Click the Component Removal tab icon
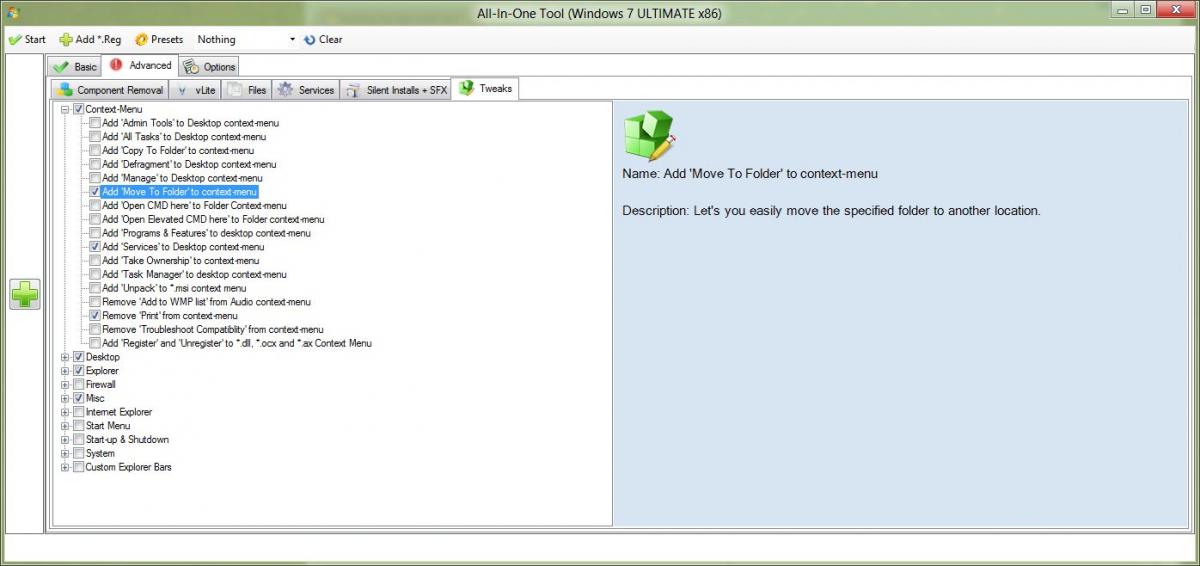Viewport: 1200px width, 566px height. click(65, 89)
